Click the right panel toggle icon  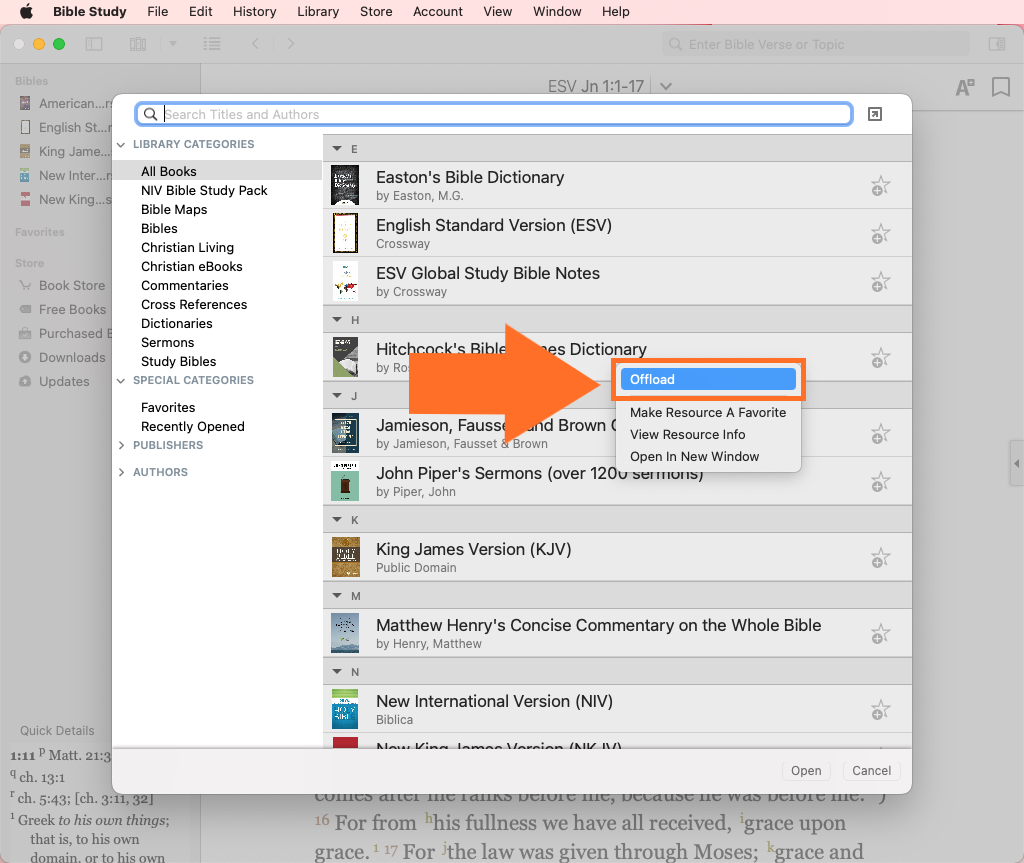click(x=996, y=44)
